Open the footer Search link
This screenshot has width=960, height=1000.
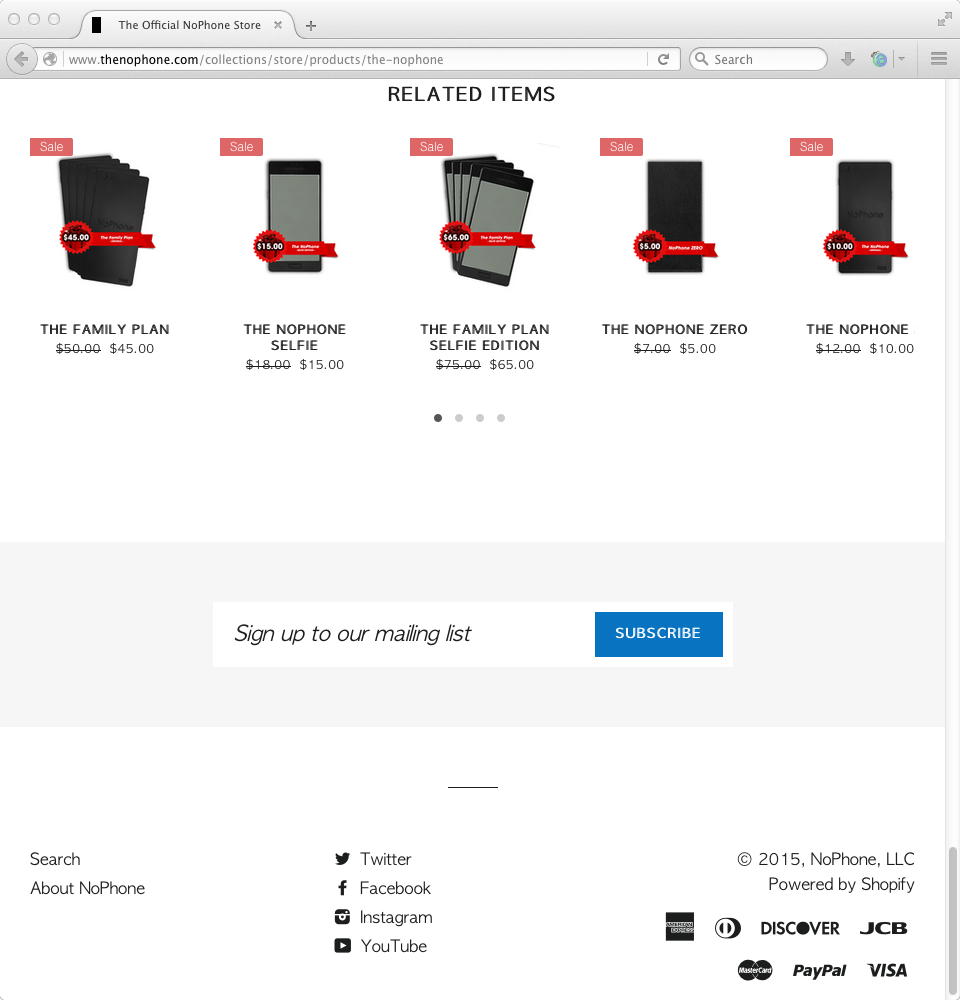[55, 859]
